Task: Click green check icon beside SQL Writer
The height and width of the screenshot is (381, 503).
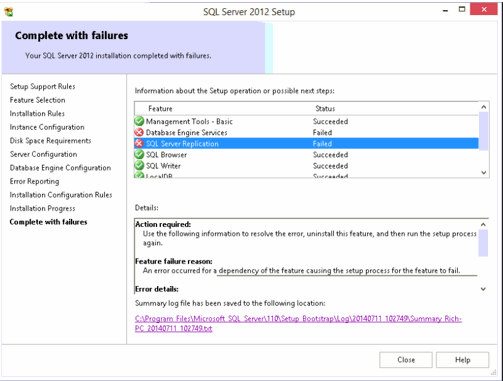Action: (139, 166)
